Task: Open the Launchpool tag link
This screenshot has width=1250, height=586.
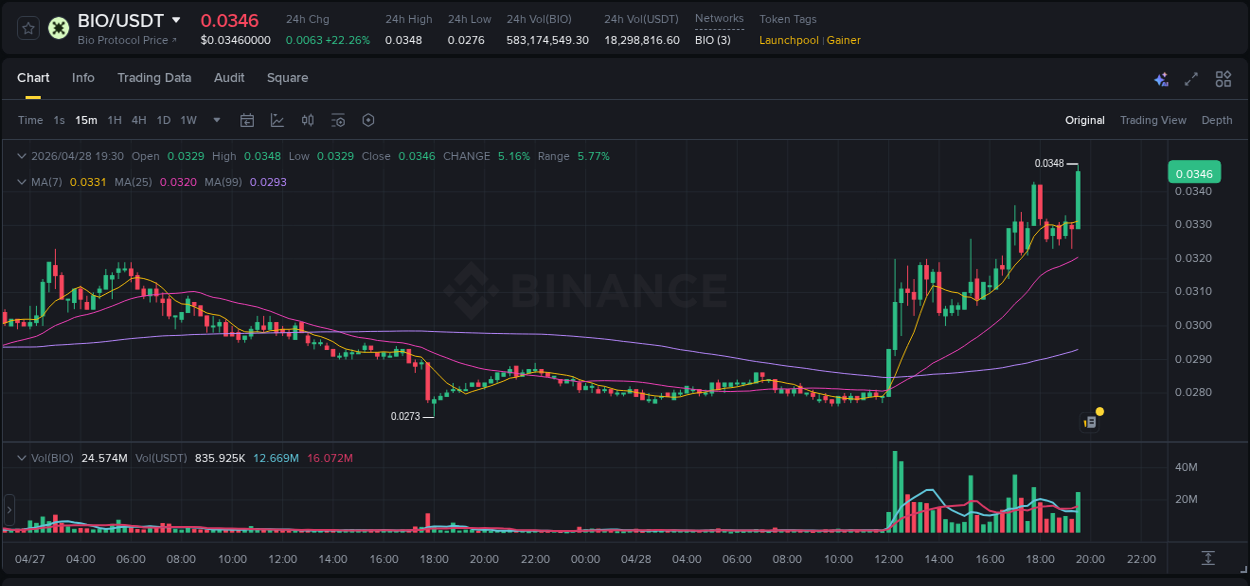Action: [789, 40]
